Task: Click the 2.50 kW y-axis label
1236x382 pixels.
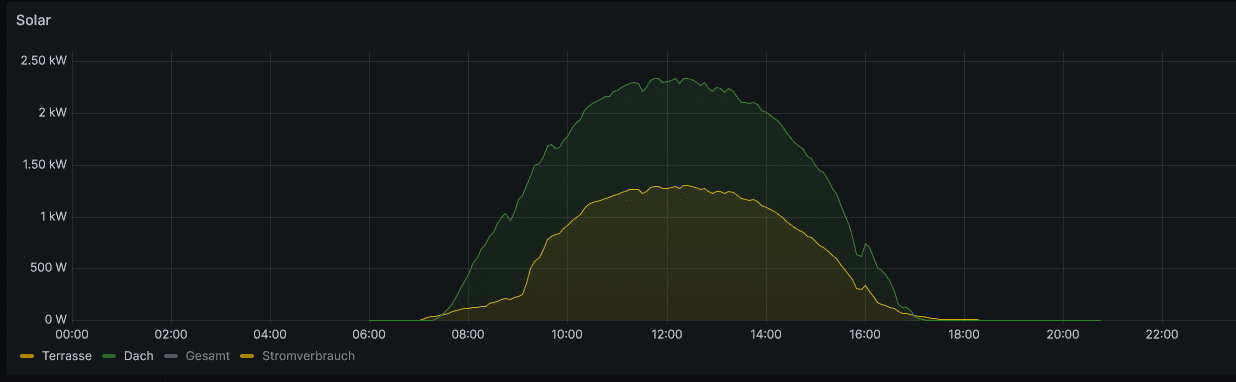Action: (x=43, y=61)
